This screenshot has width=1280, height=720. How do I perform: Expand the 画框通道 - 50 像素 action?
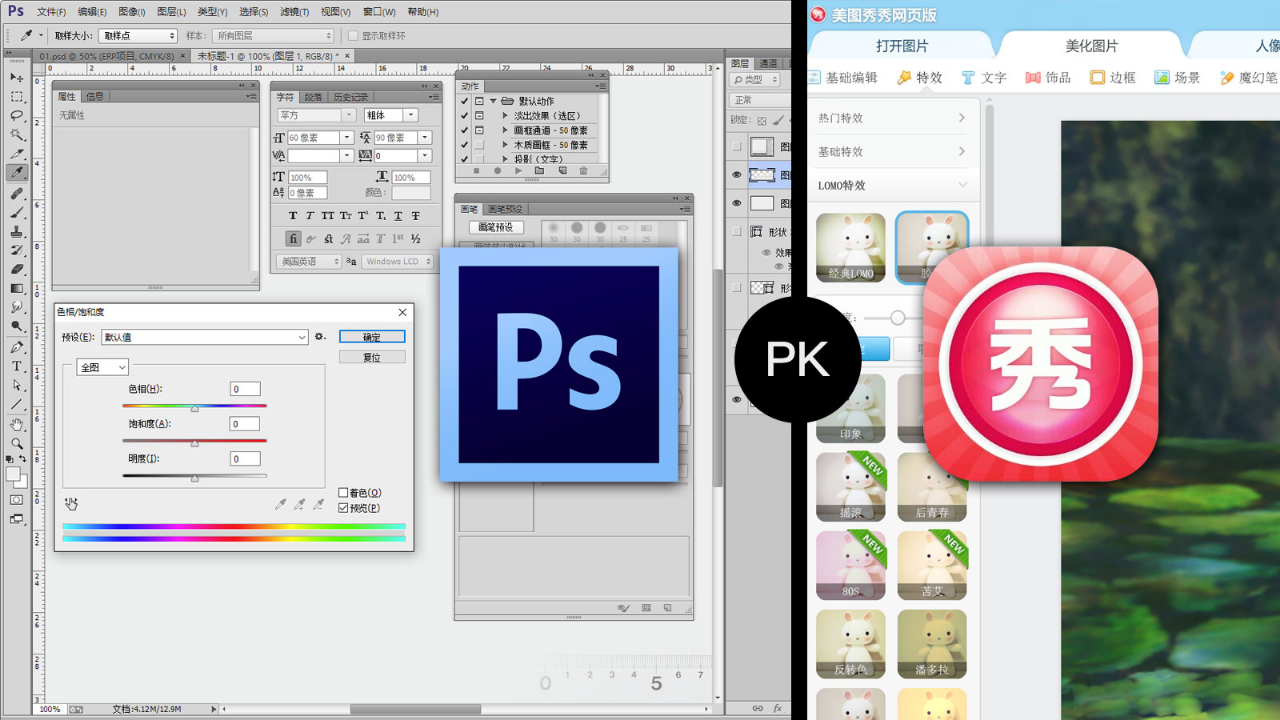pos(505,130)
